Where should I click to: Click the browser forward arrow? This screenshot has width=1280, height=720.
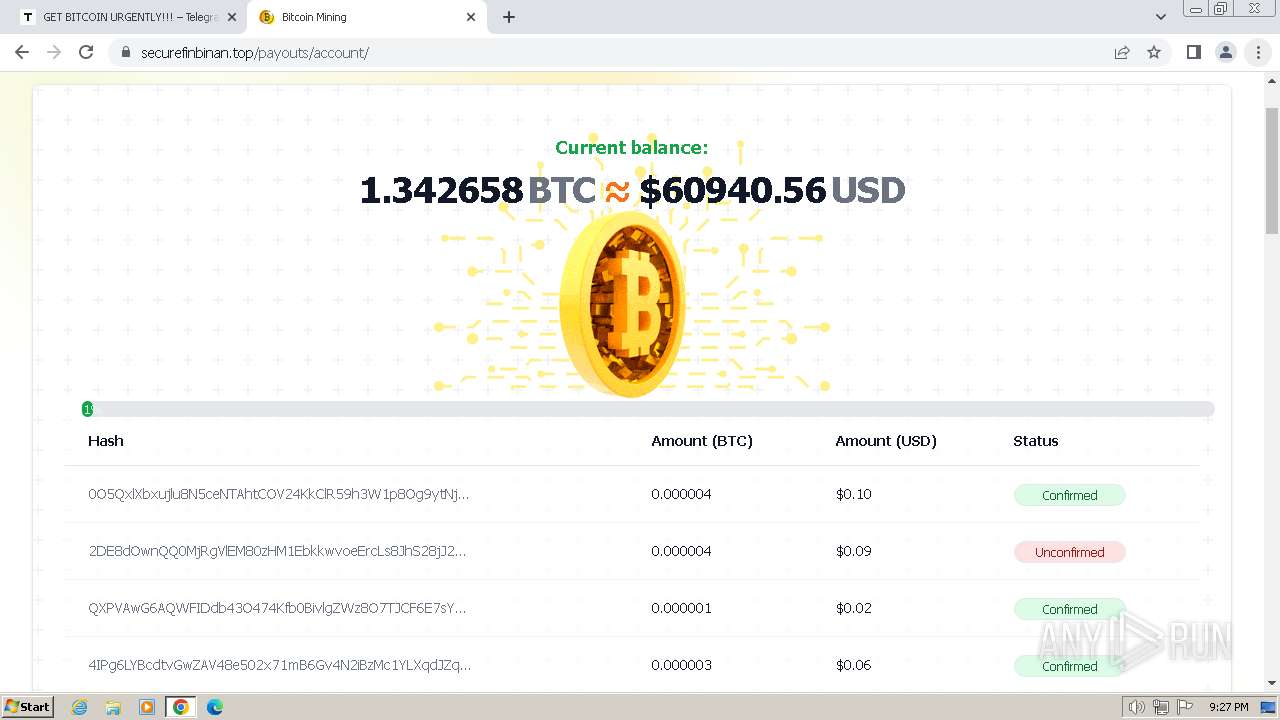pyautogui.click(x=54, y=52)
